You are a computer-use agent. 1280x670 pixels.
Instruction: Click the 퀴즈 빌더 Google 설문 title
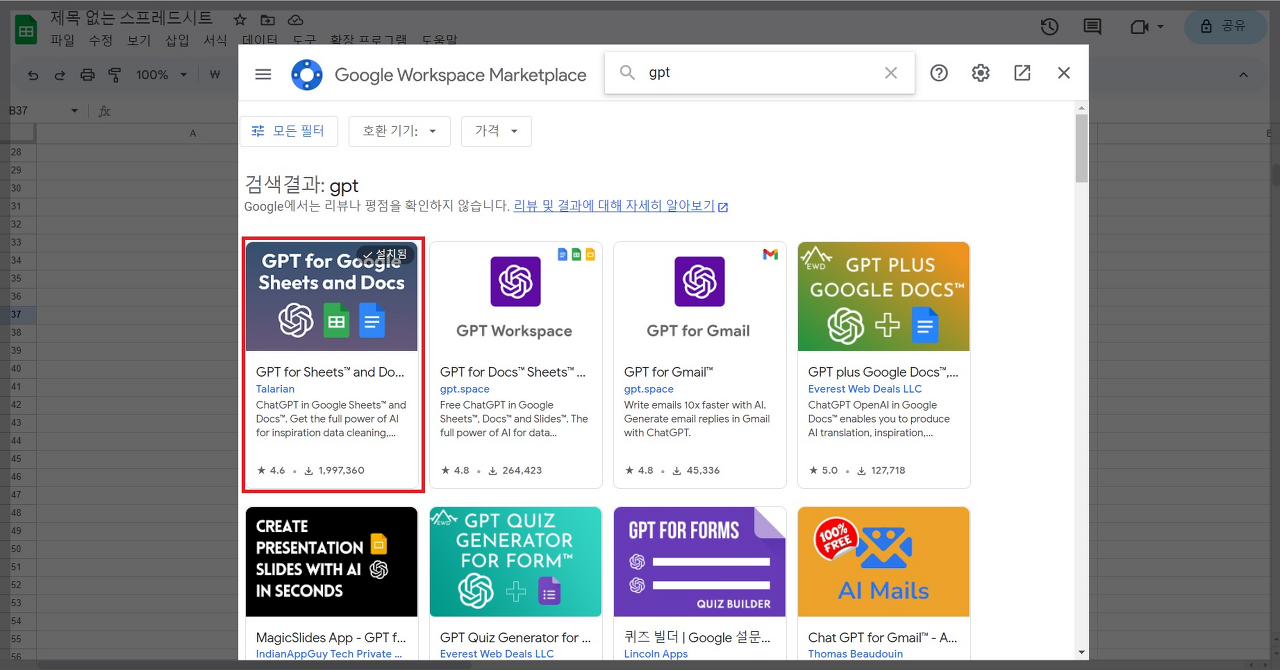point(698,637)
